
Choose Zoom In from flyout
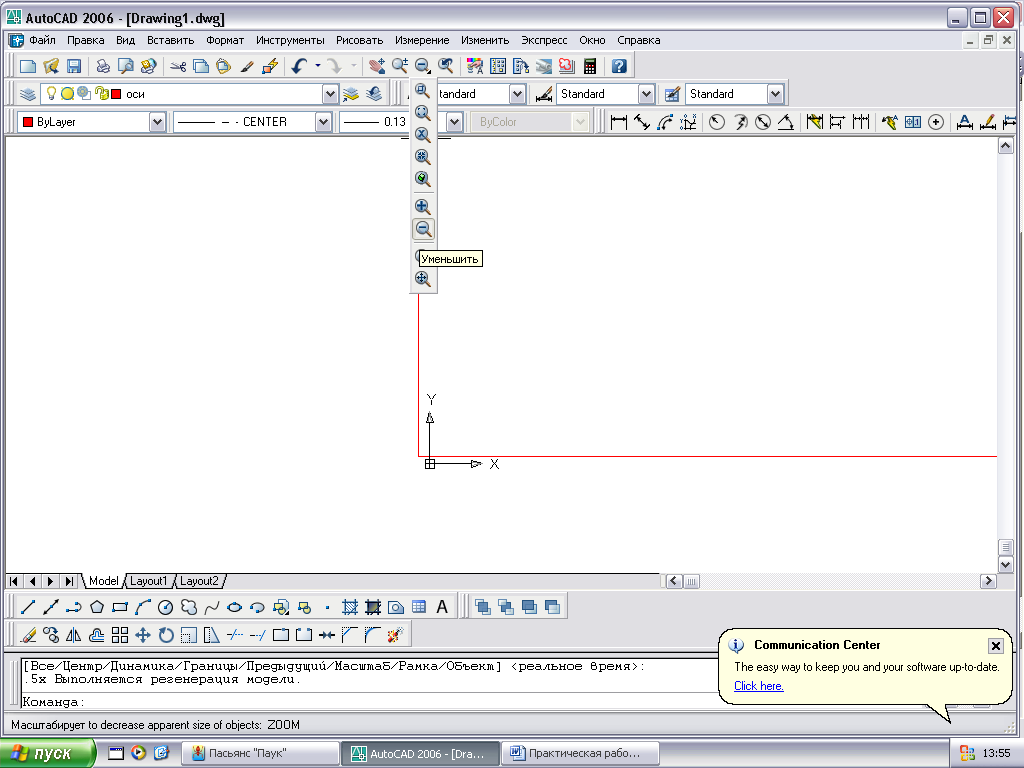(423, 206)
